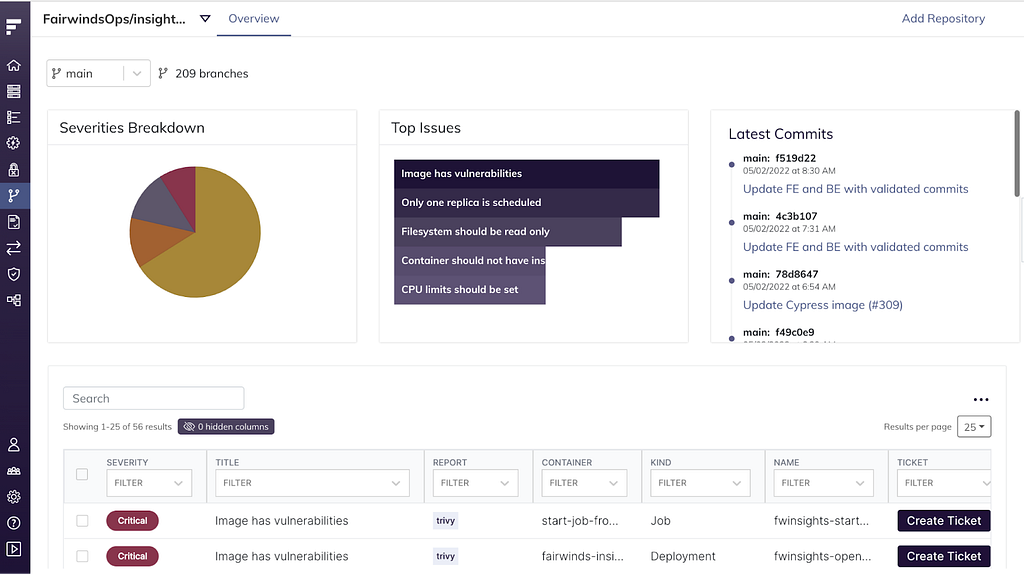Open the Results per page 25 dropdown
The width and height of the screenshot is (1024, 574).
coord(974,426)
